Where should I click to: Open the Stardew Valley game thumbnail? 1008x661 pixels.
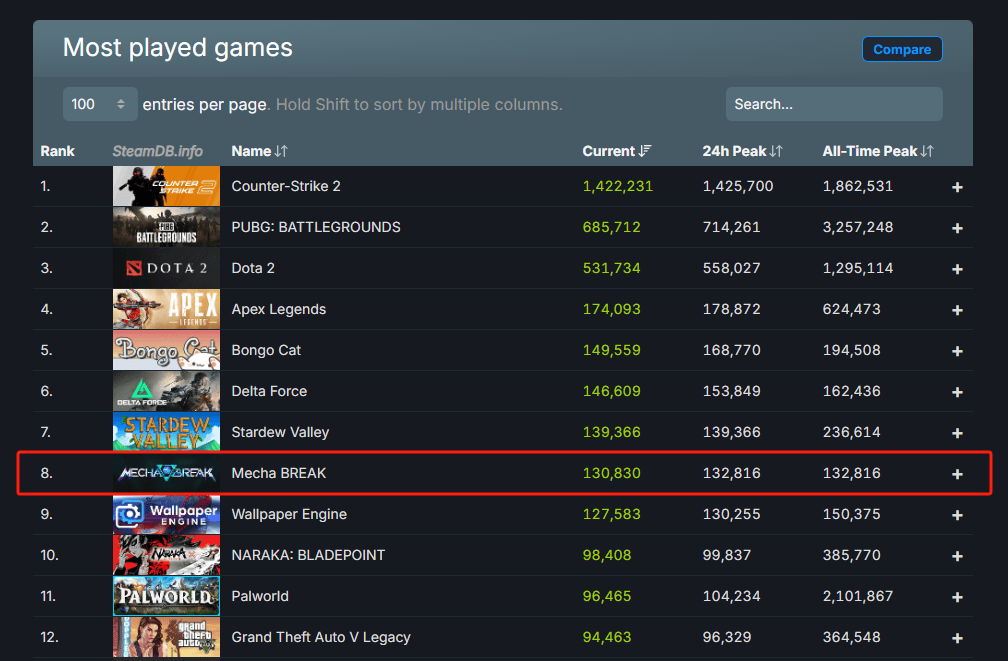coord(166,432)
